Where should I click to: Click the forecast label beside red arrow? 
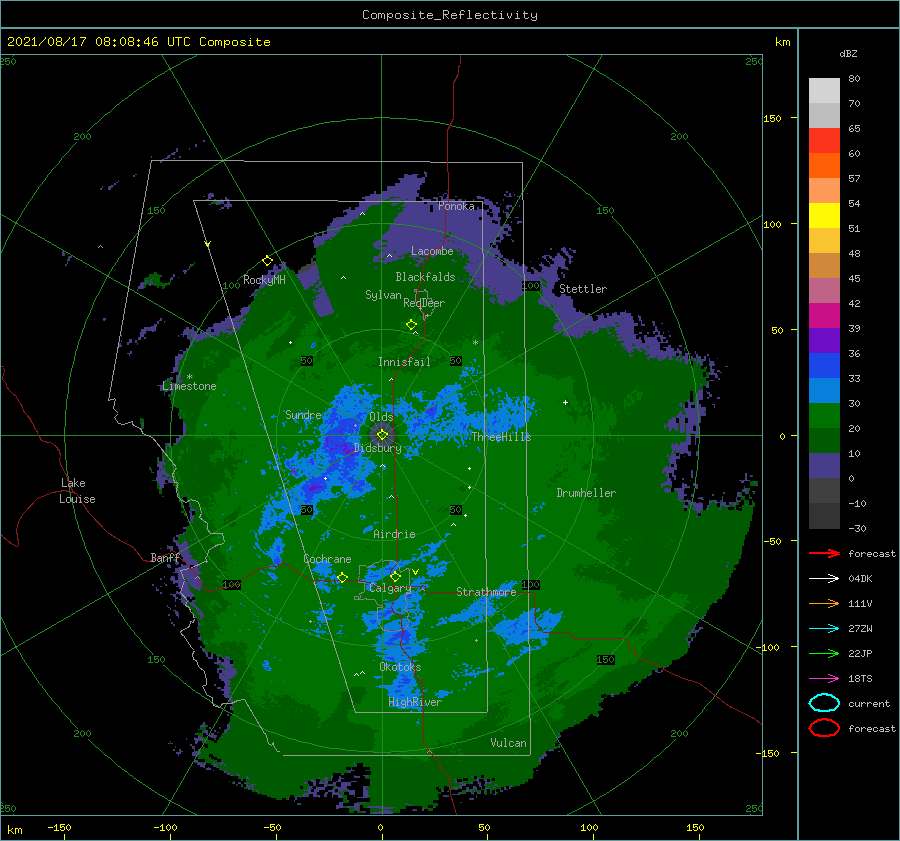[872, 553]
